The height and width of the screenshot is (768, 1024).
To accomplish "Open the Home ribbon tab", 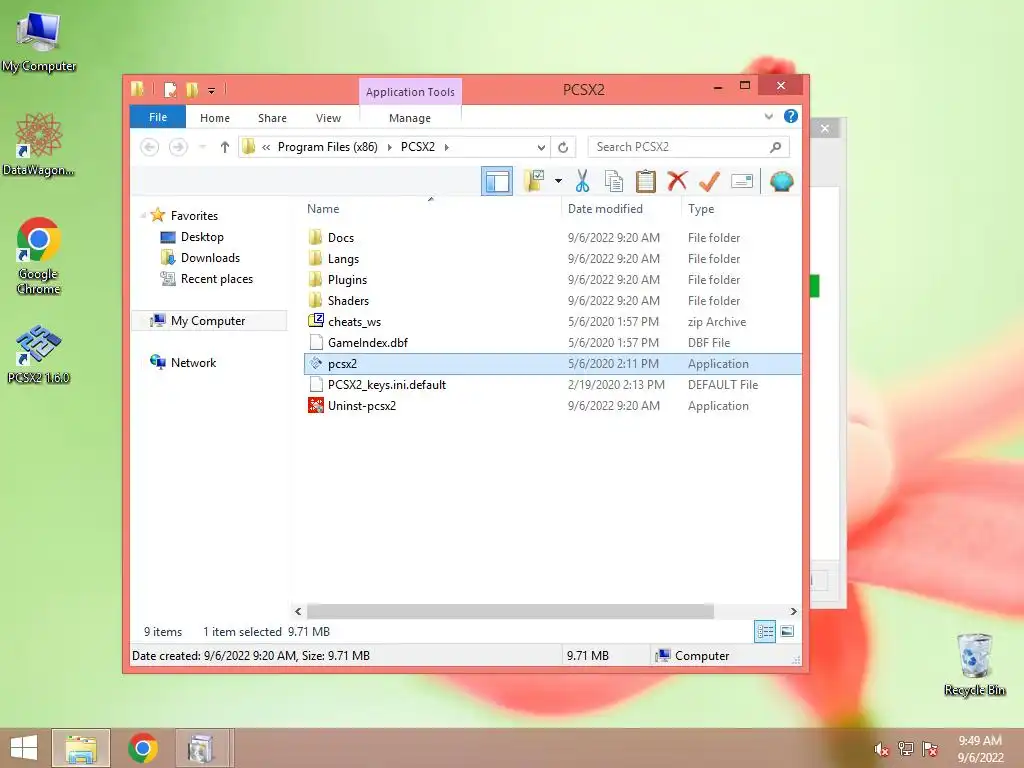I will coord(215,118).
